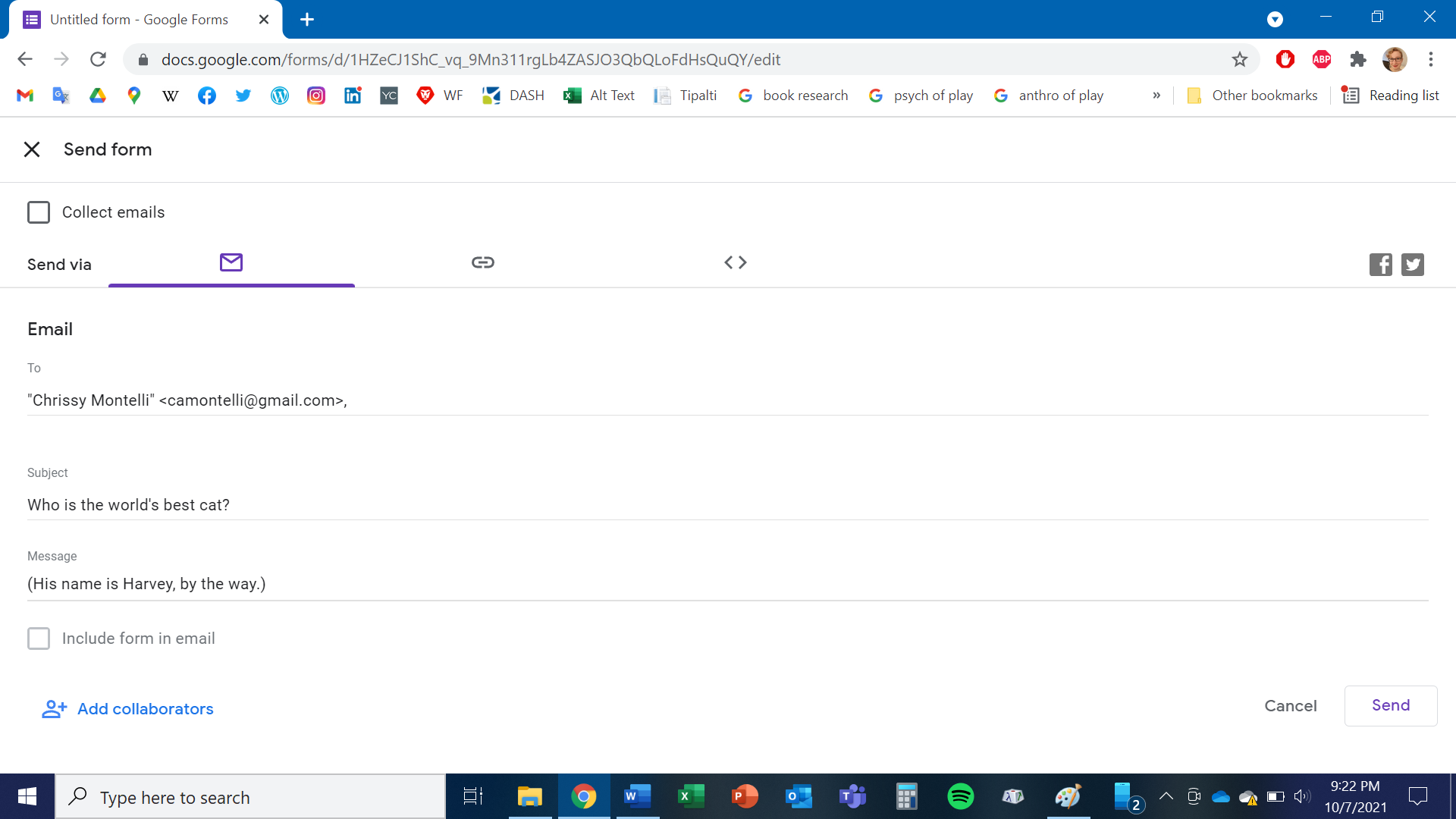This screenshot has width=1456, height=819.
Task: Select the To address input field
Action: [728, 400]
